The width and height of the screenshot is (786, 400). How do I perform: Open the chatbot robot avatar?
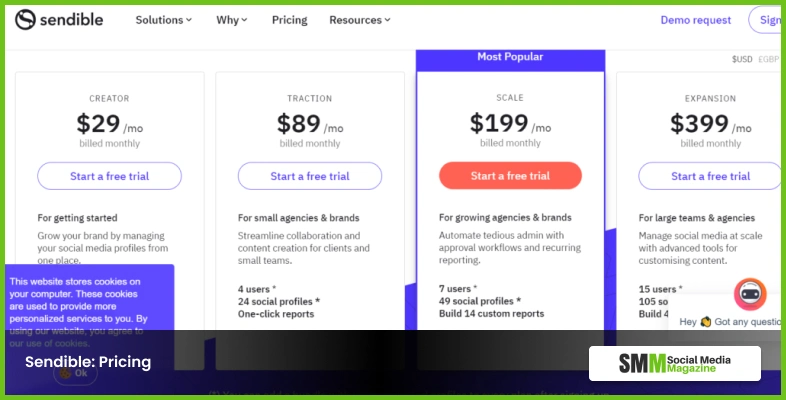point(749,294)
